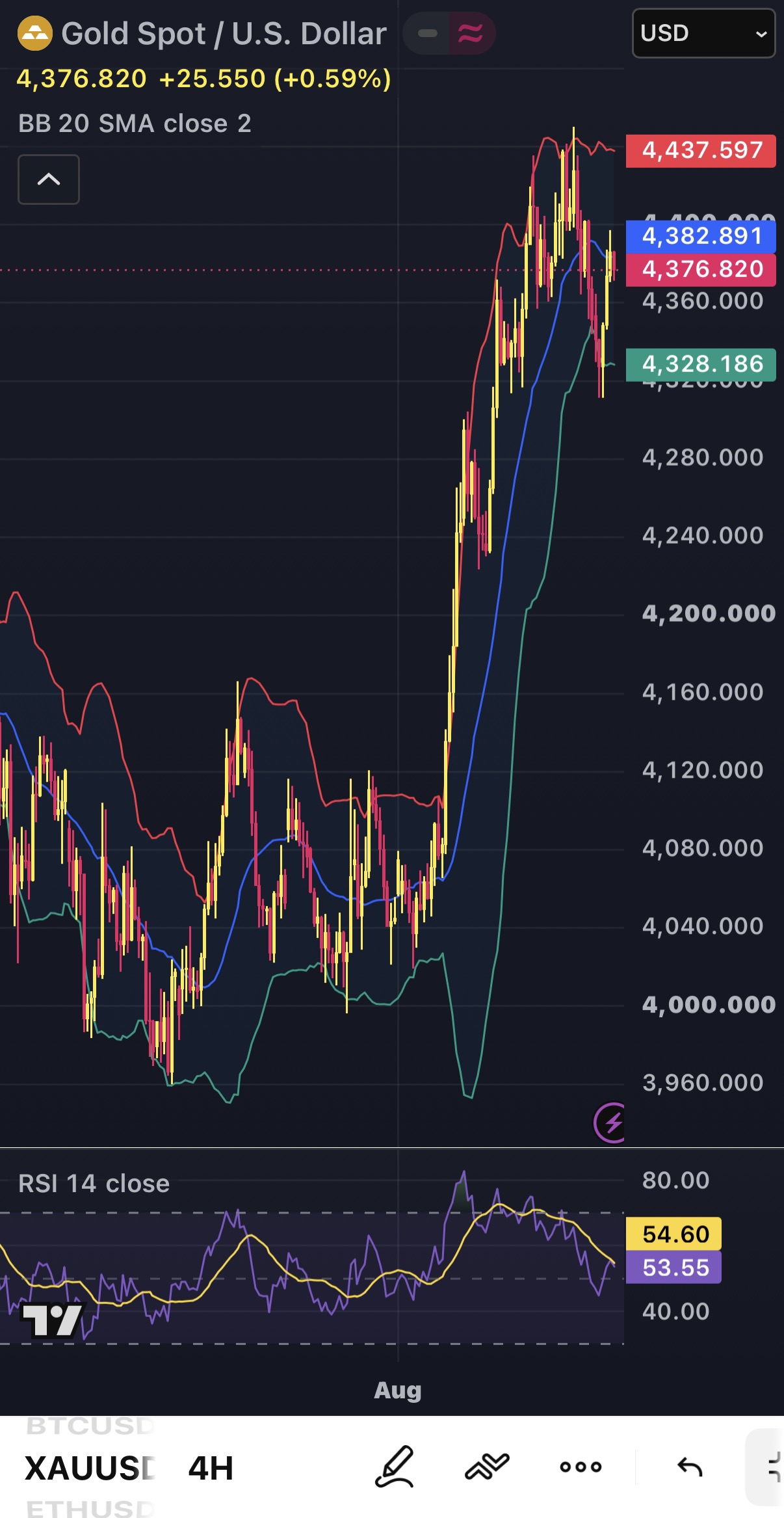Open the pencil drawing tools
This screenshot has width=784, height=1518.
click(395, 1467)
